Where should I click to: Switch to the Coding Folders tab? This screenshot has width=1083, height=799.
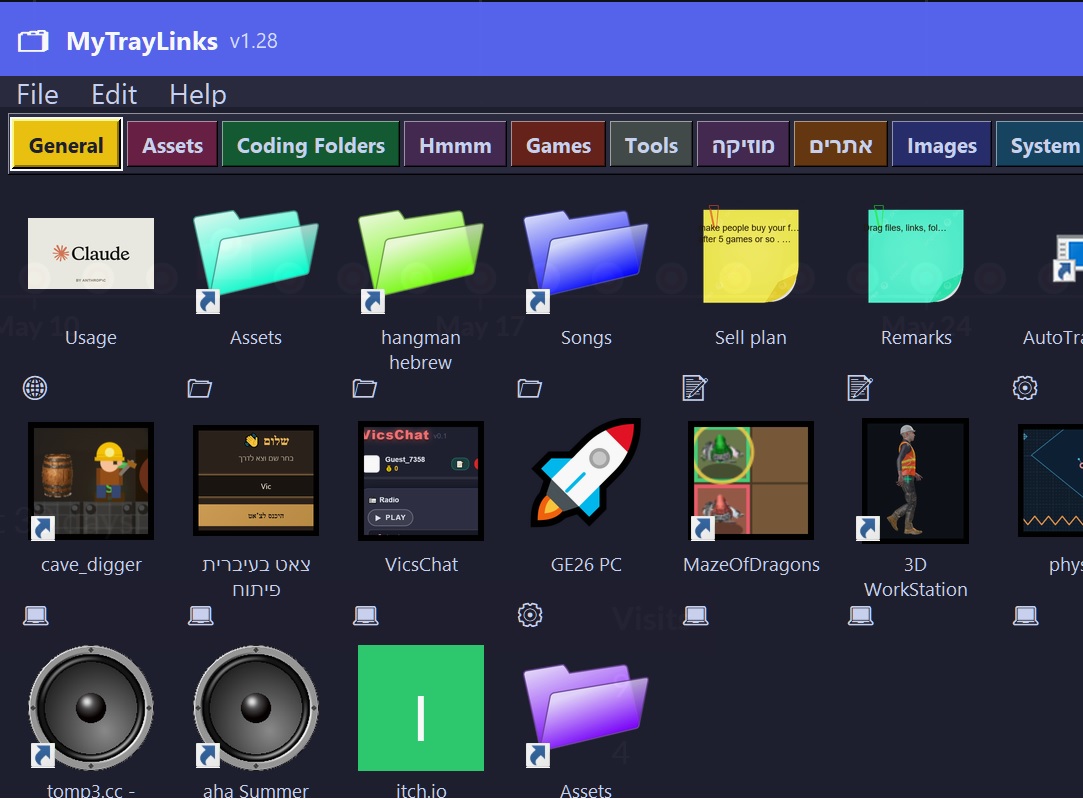click(311, 145)
